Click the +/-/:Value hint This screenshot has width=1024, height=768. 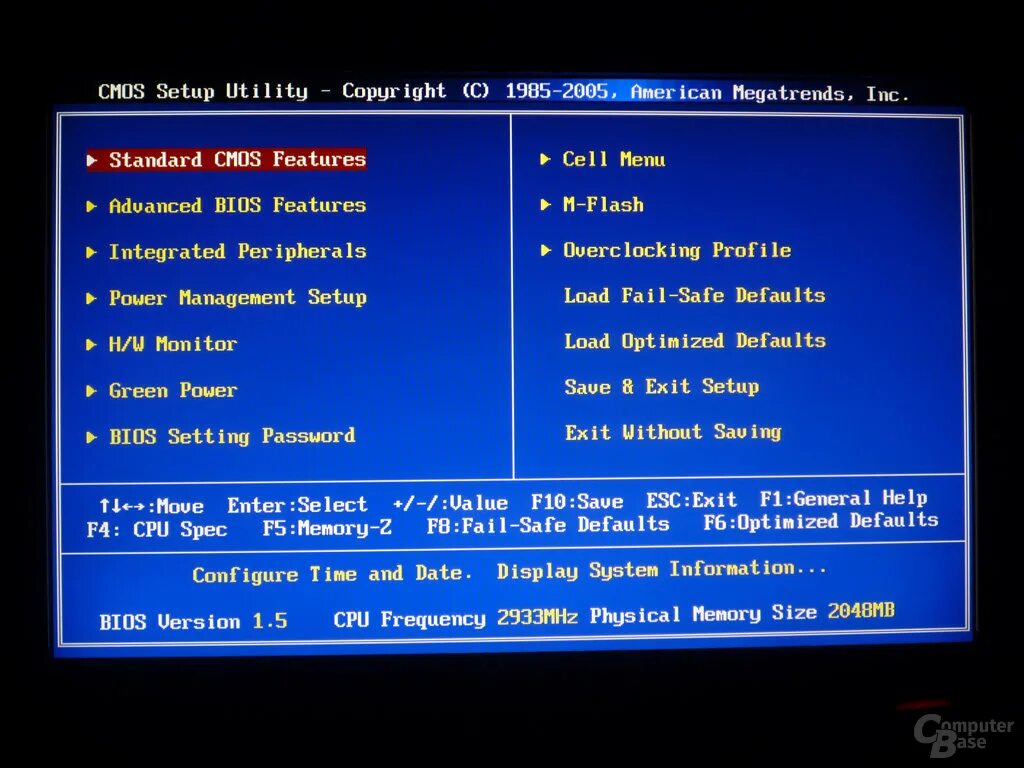point(450,503)
